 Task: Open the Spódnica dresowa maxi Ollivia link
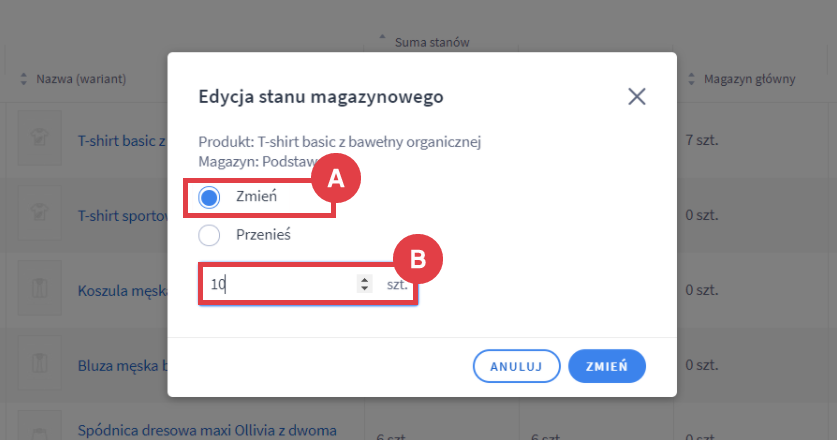[207, 431]
